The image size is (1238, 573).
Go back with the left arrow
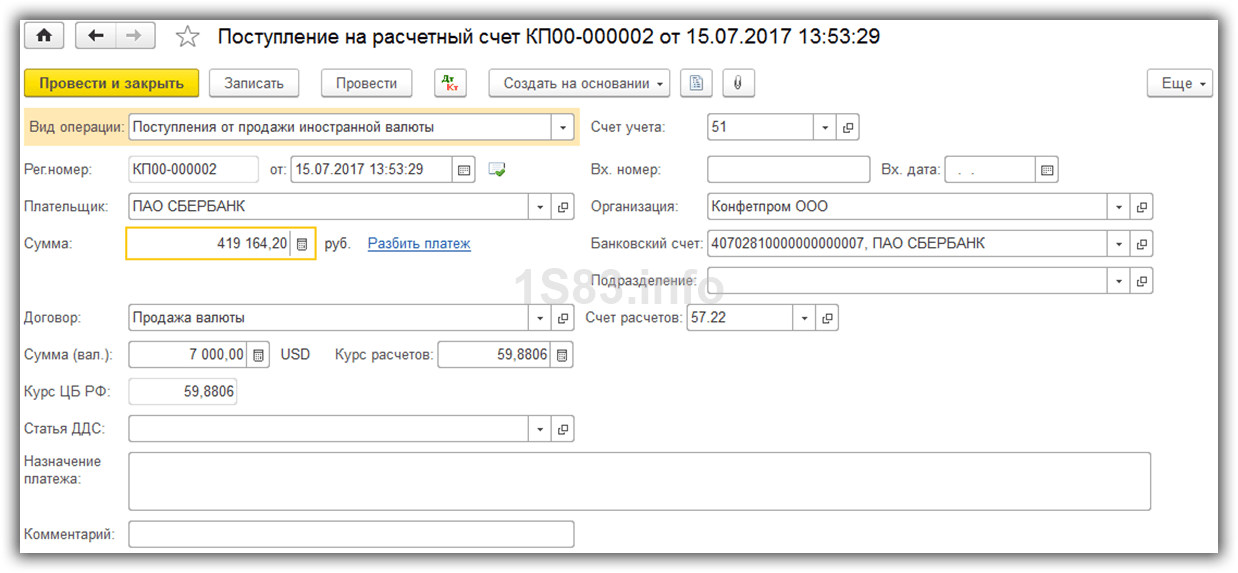coord(96,36)
